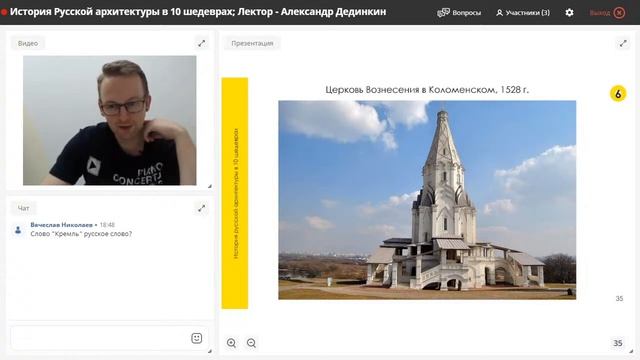The height and width of the screenshot is (360, 640).
Task: Click the red recording indicator dot
Action: point(4,12)
